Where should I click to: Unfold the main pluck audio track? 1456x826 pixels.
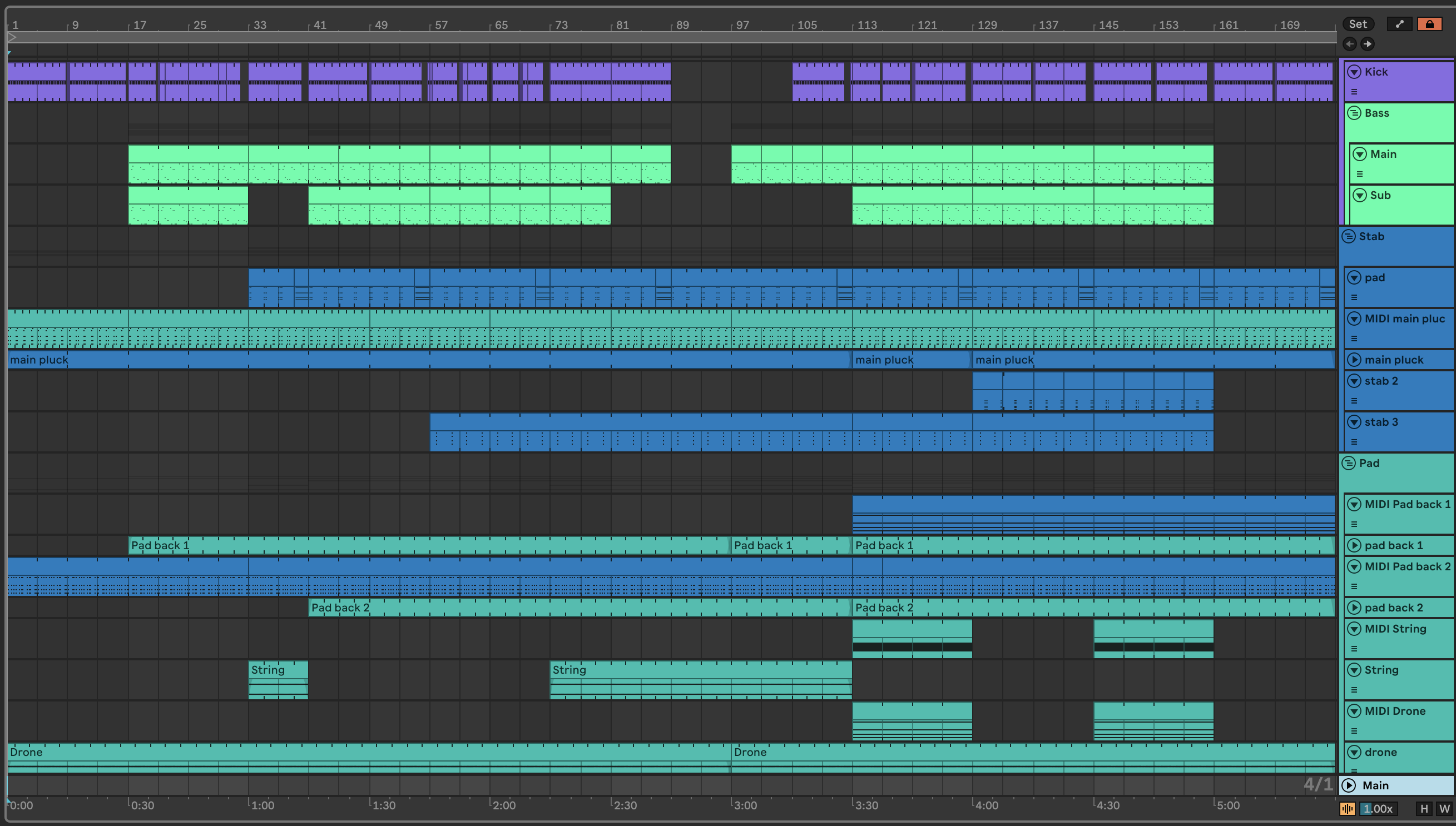(1354, 360)
